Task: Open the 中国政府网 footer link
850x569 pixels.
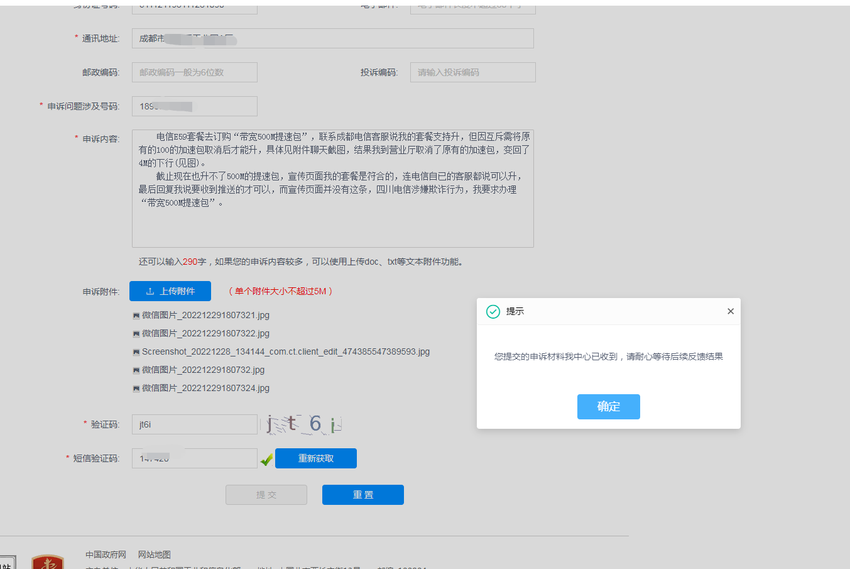Action: (106, 554)
